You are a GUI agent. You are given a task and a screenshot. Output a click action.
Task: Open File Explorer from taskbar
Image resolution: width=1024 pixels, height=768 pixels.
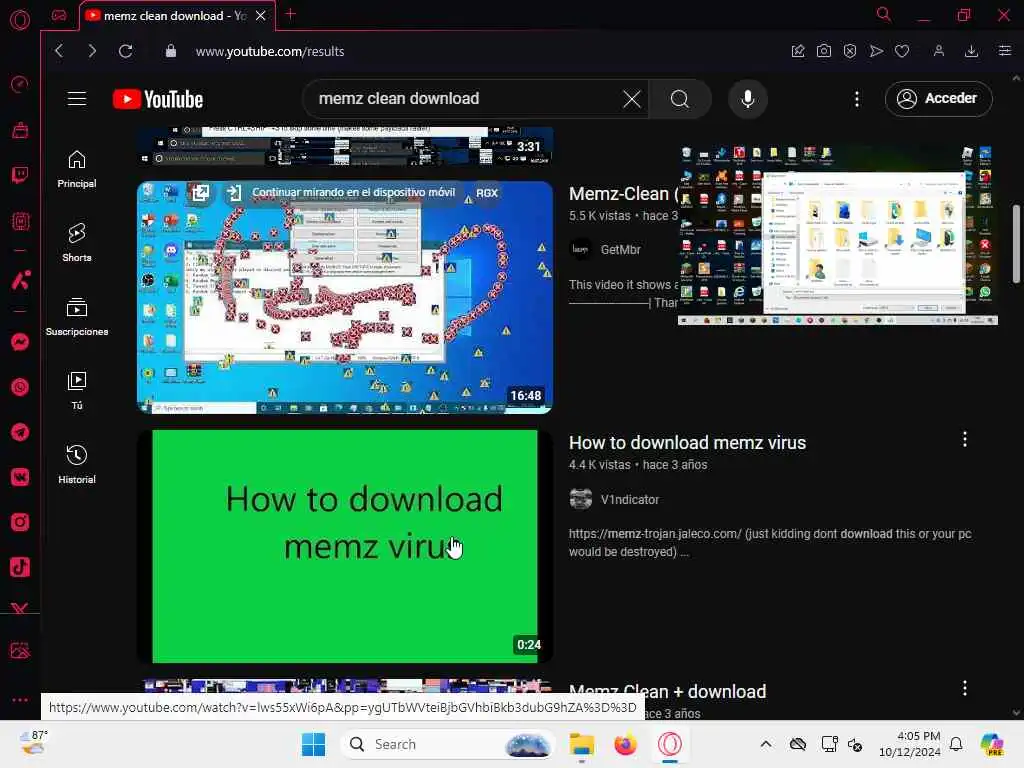581,744
